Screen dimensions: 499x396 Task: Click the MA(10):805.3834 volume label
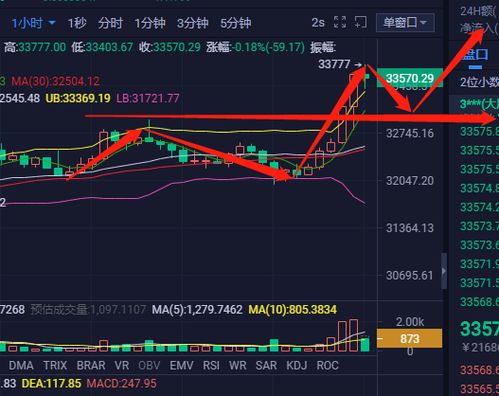(292, 310)
